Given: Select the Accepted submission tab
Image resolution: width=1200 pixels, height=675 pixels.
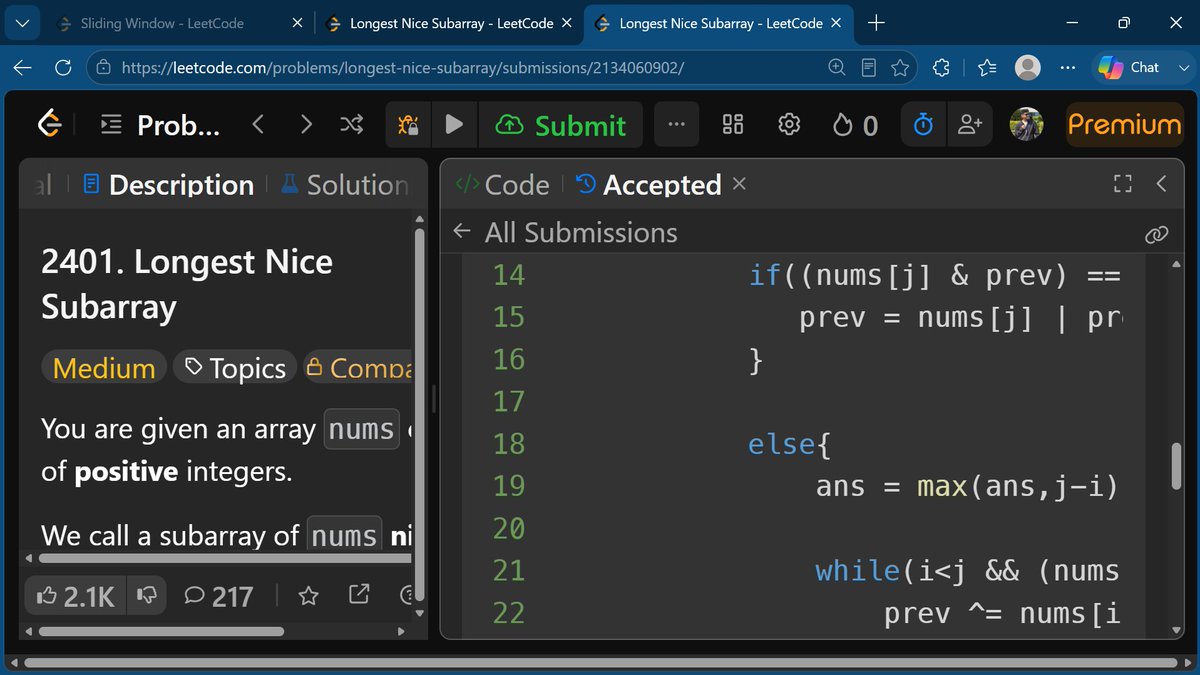Looking at the screenshot, I should [649, 185].
